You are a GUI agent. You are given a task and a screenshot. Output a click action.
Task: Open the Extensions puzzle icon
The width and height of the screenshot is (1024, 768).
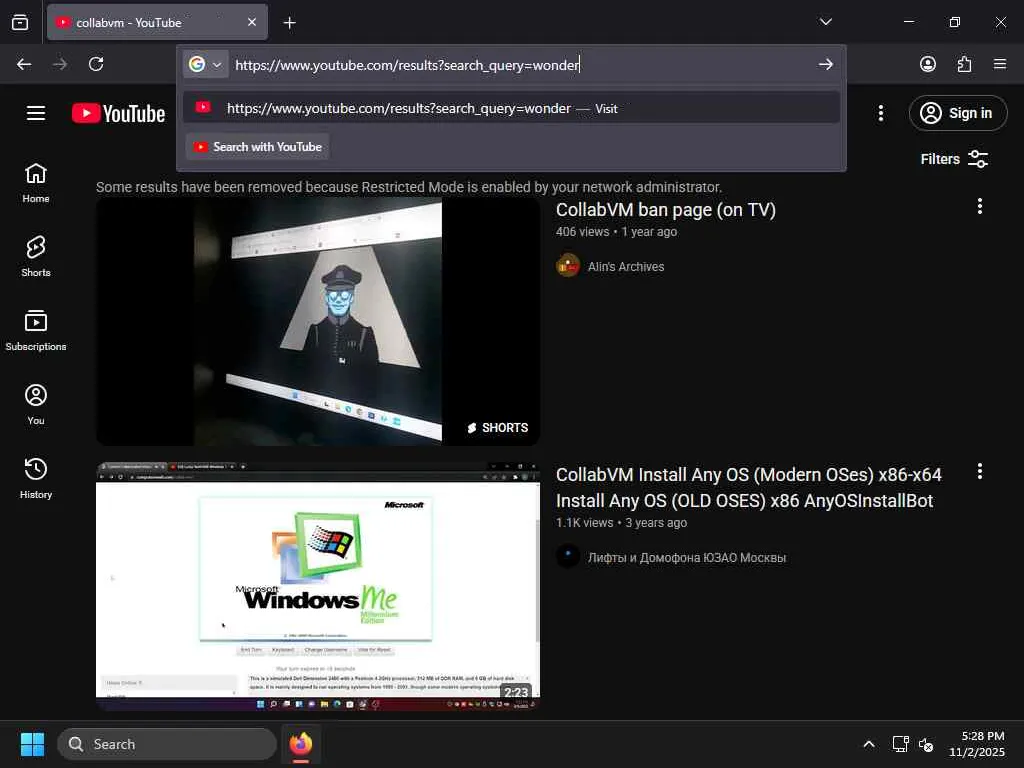tap(964, 64)
